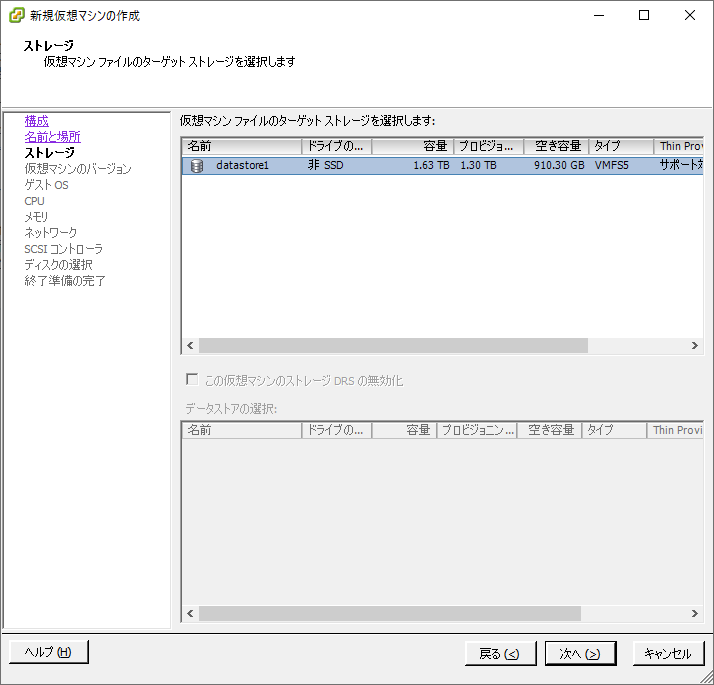This screenshot has height=685, width=714.
Task: Click lower table Thin Provi column header
Action: (675, 430)
